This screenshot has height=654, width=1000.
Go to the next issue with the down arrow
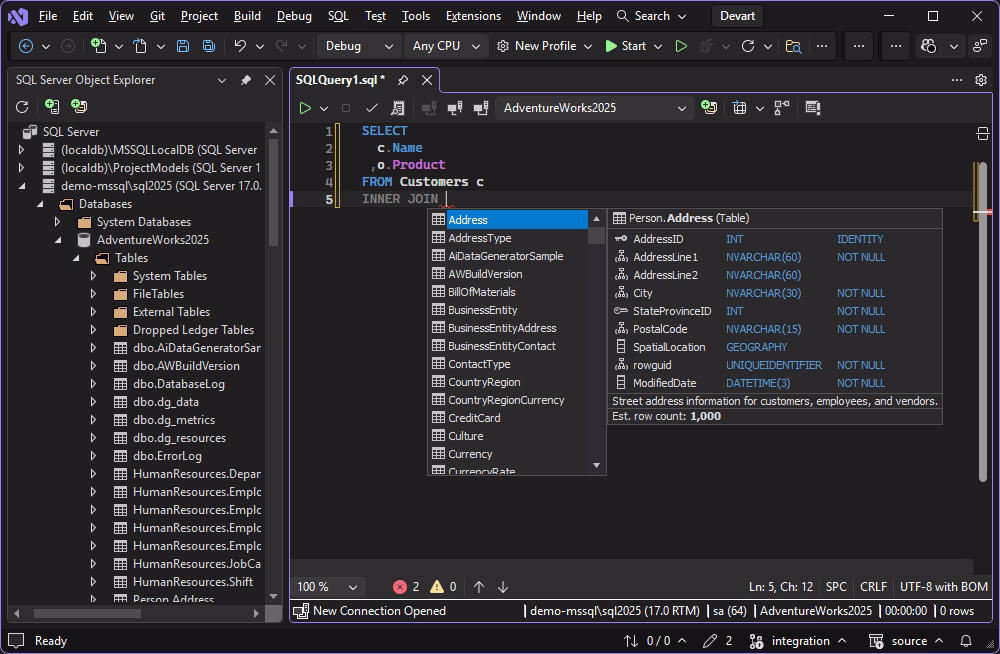(x=503, y=587)
